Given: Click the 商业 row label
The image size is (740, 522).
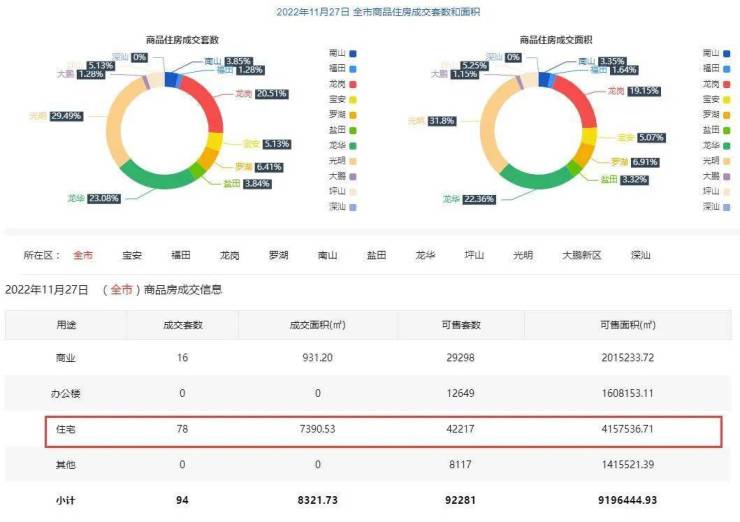Looking at the screenshot, I should coord(66,358).
